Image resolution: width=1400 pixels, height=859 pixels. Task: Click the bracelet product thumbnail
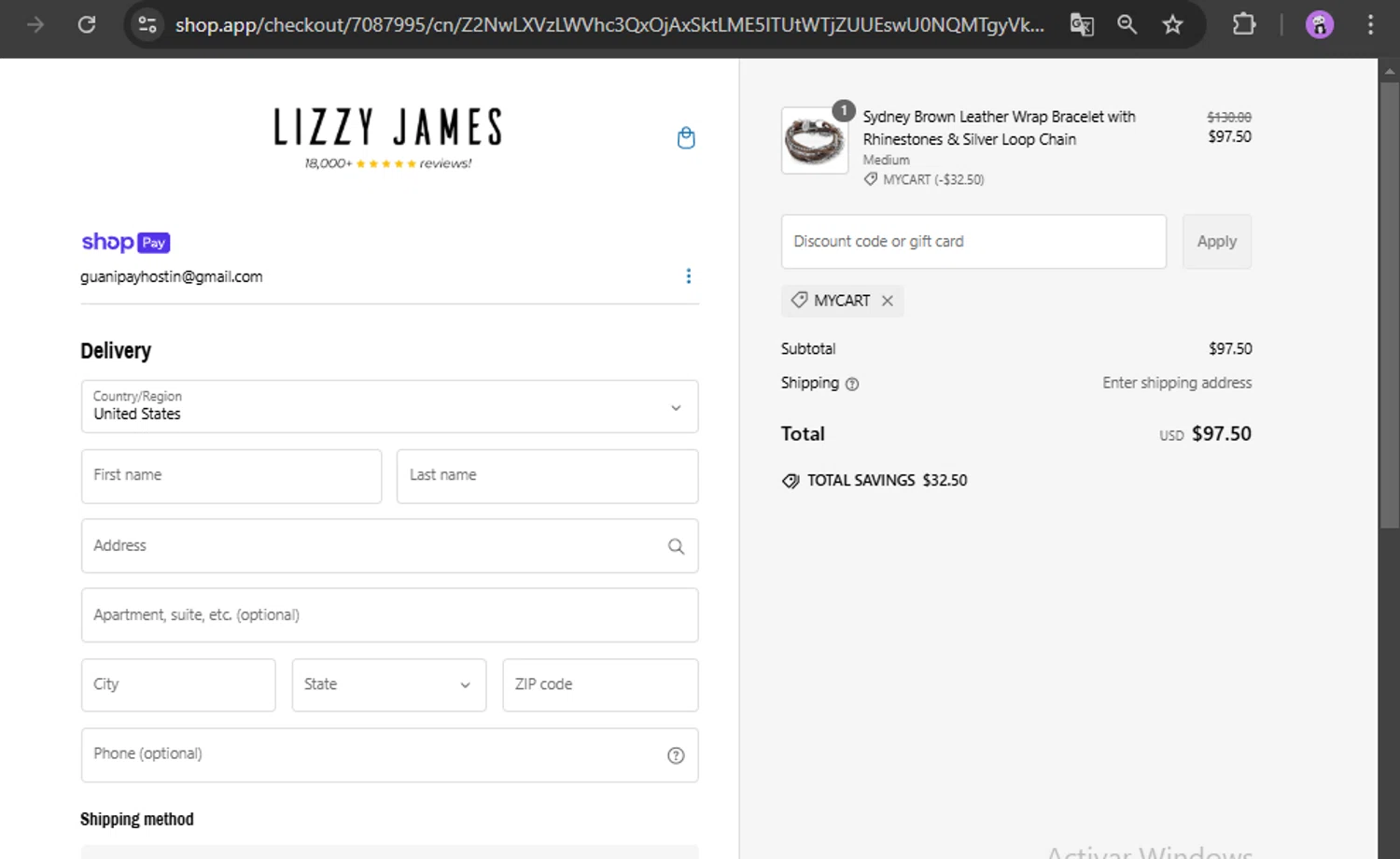pyautogui.click(x=815, y=140)
